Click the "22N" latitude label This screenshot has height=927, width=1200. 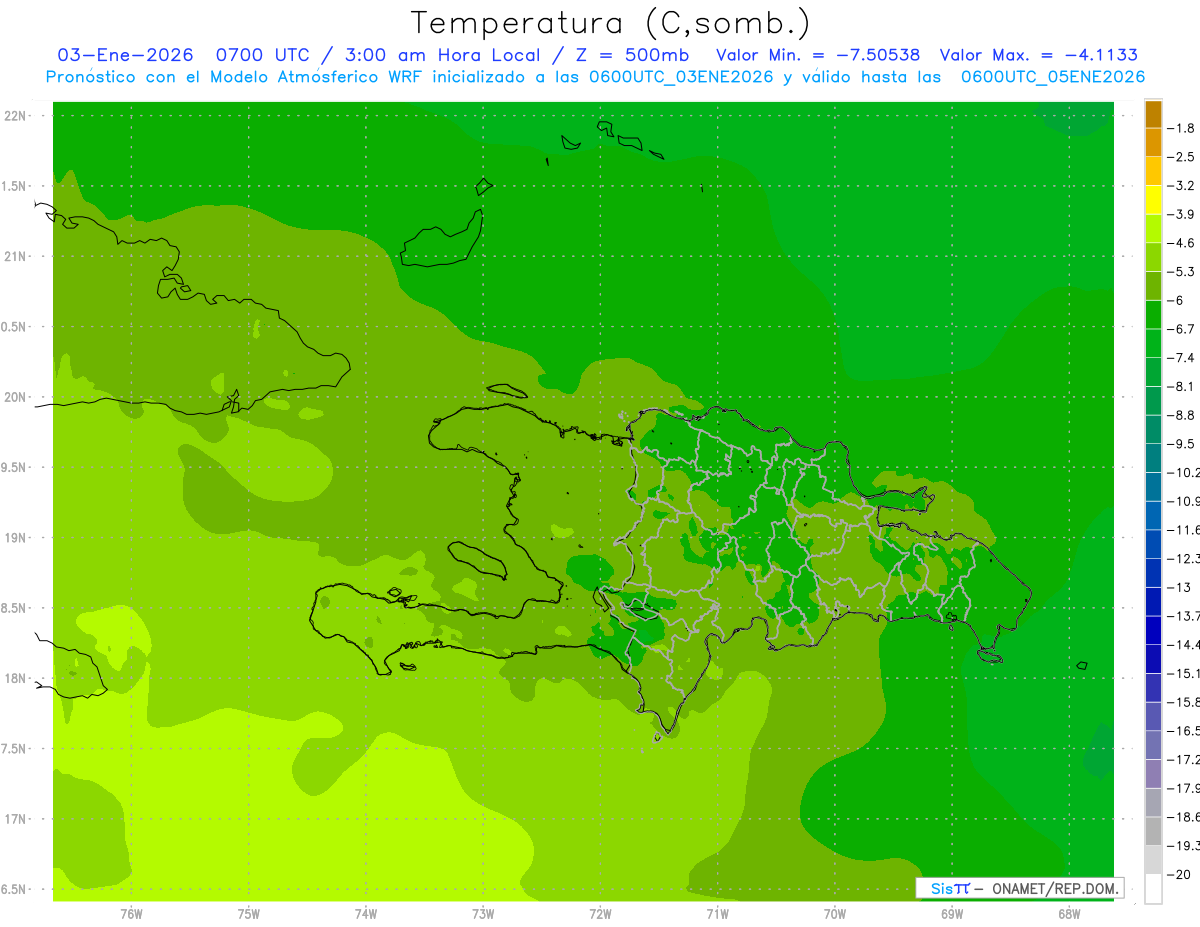15,116
